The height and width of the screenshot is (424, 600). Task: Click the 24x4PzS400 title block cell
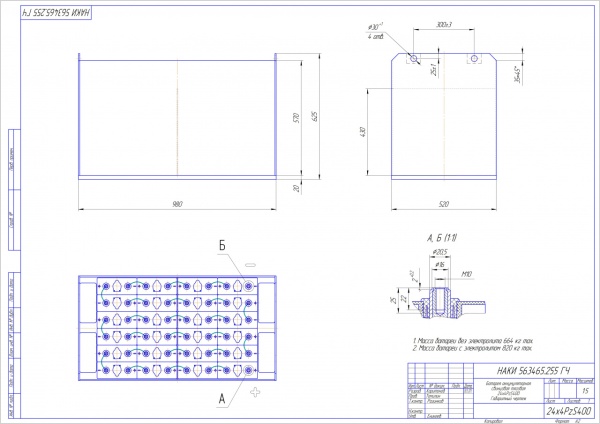[566, 411]
